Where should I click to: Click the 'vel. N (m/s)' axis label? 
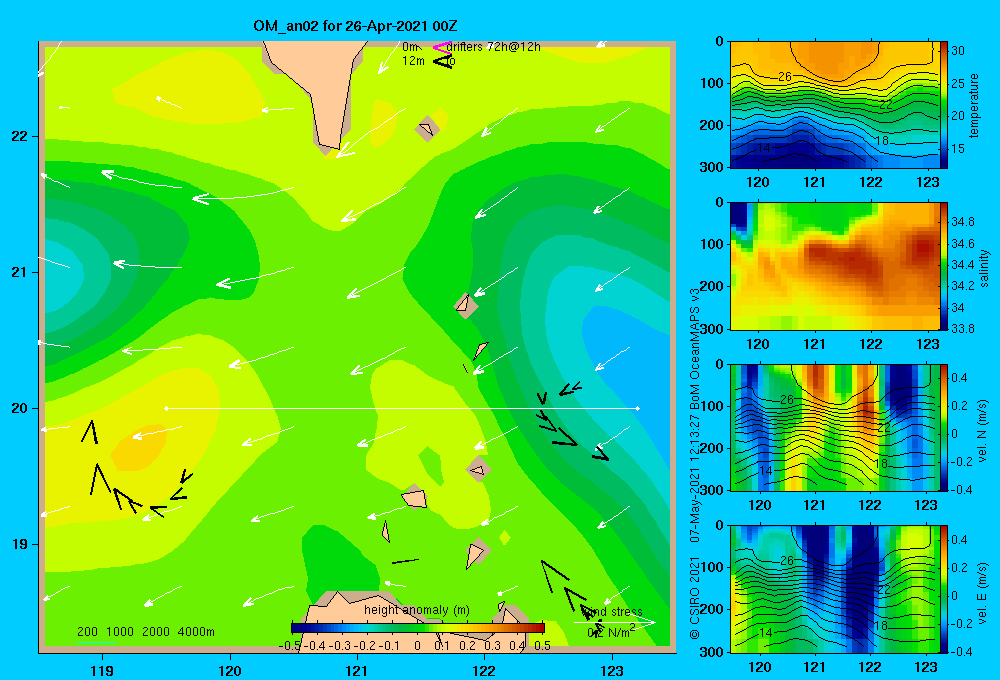(982, 431)
